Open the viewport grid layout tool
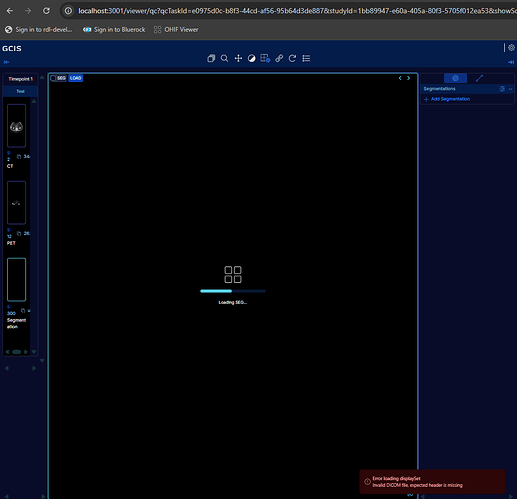Viewport: 517px width, 499px height. [265, 58]
